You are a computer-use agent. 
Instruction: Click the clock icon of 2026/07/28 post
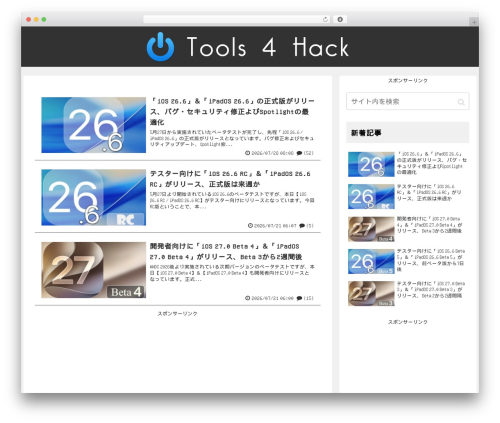pos(247,153)
